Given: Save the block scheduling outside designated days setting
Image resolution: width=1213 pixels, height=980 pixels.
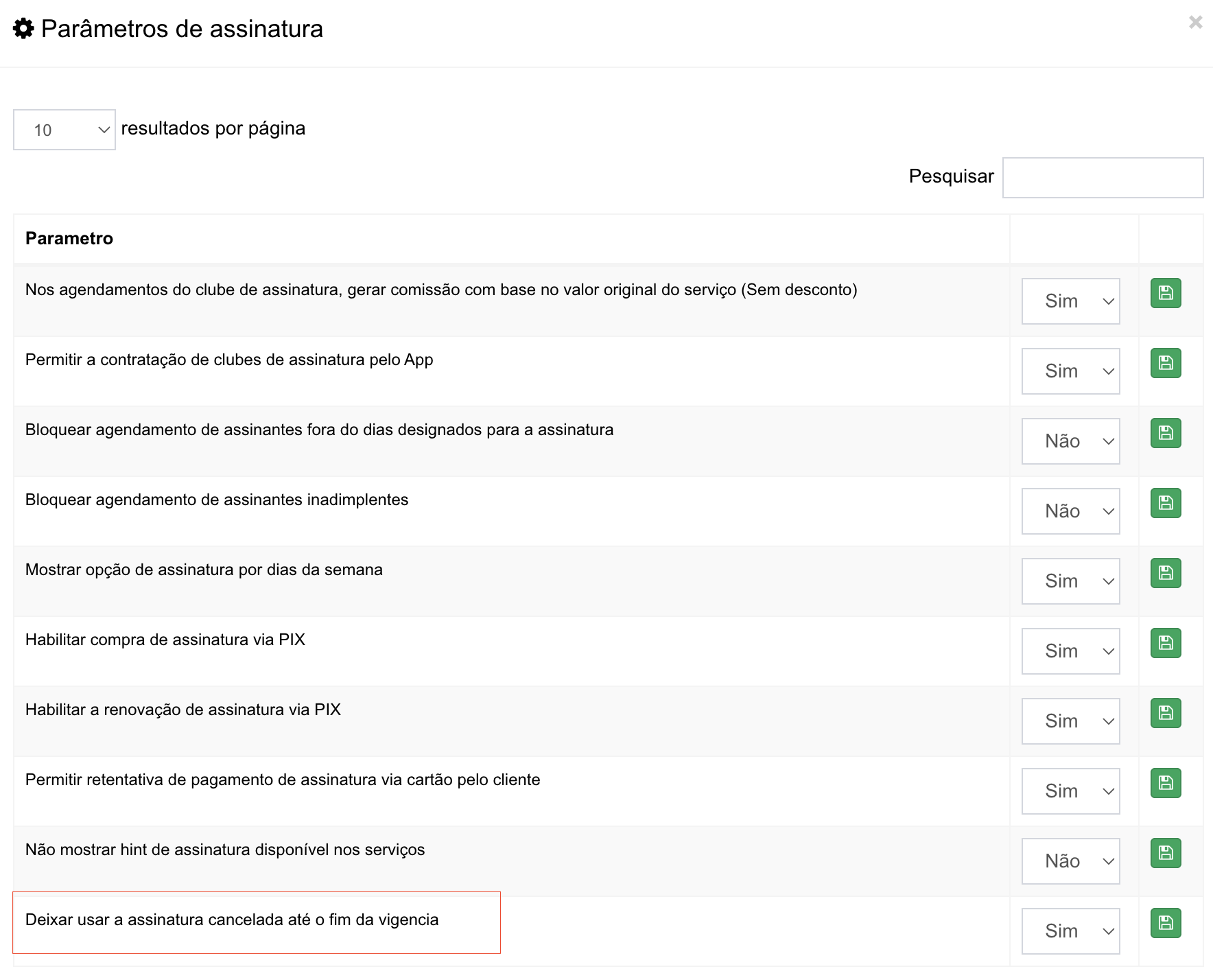Looking at the screenshot, I should tap(1165, 433).
